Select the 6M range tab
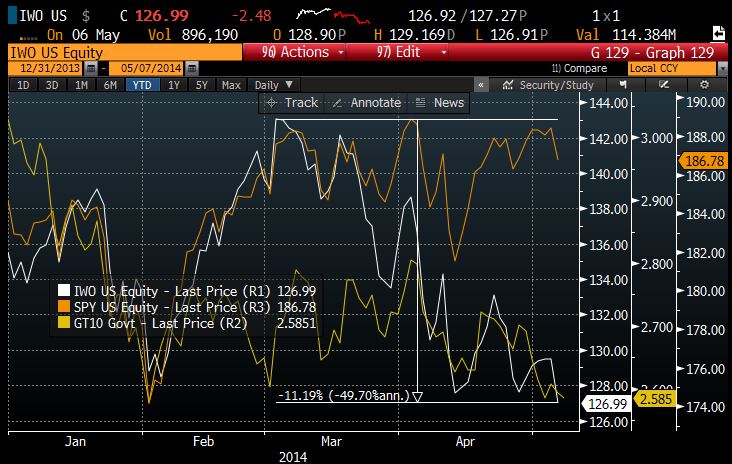732x464 pixels. coord(110,85)
